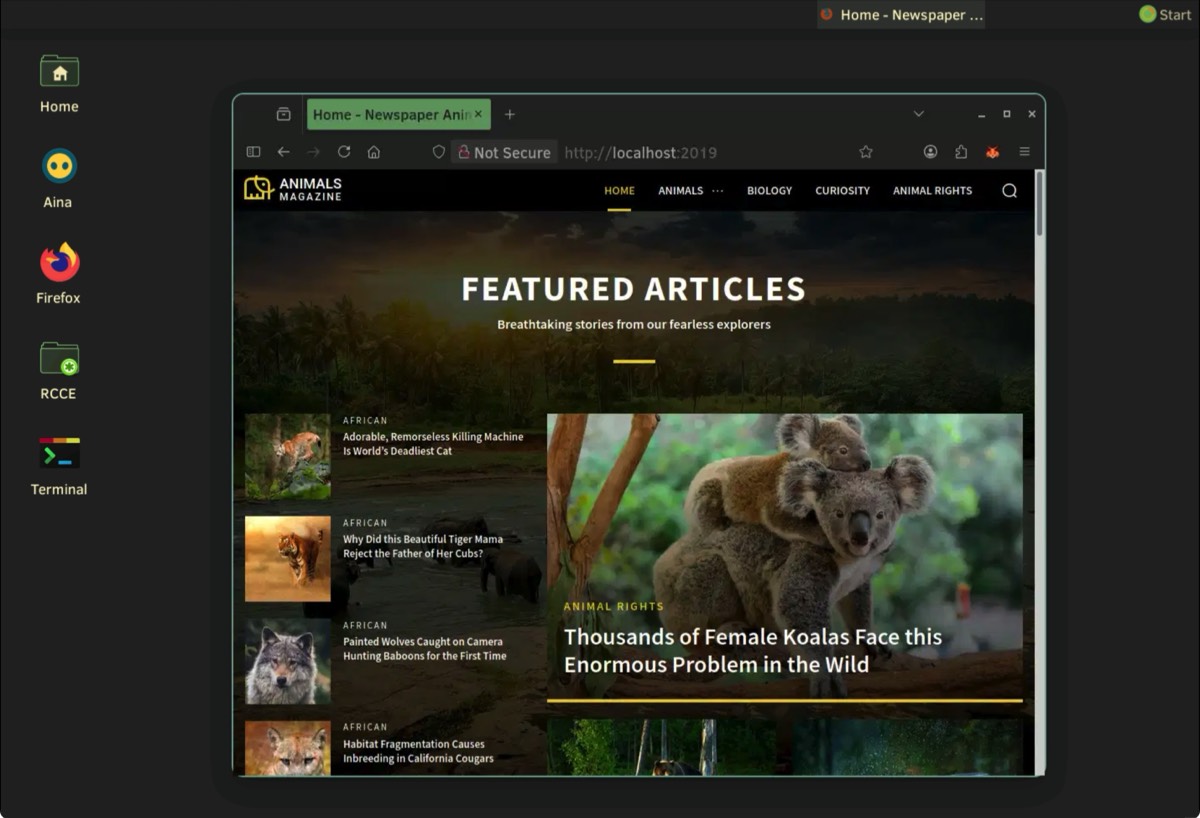This screenshot has height=818, width=1200.
Task: Click the Not Secure connection indicator
Action: [503, 152]
